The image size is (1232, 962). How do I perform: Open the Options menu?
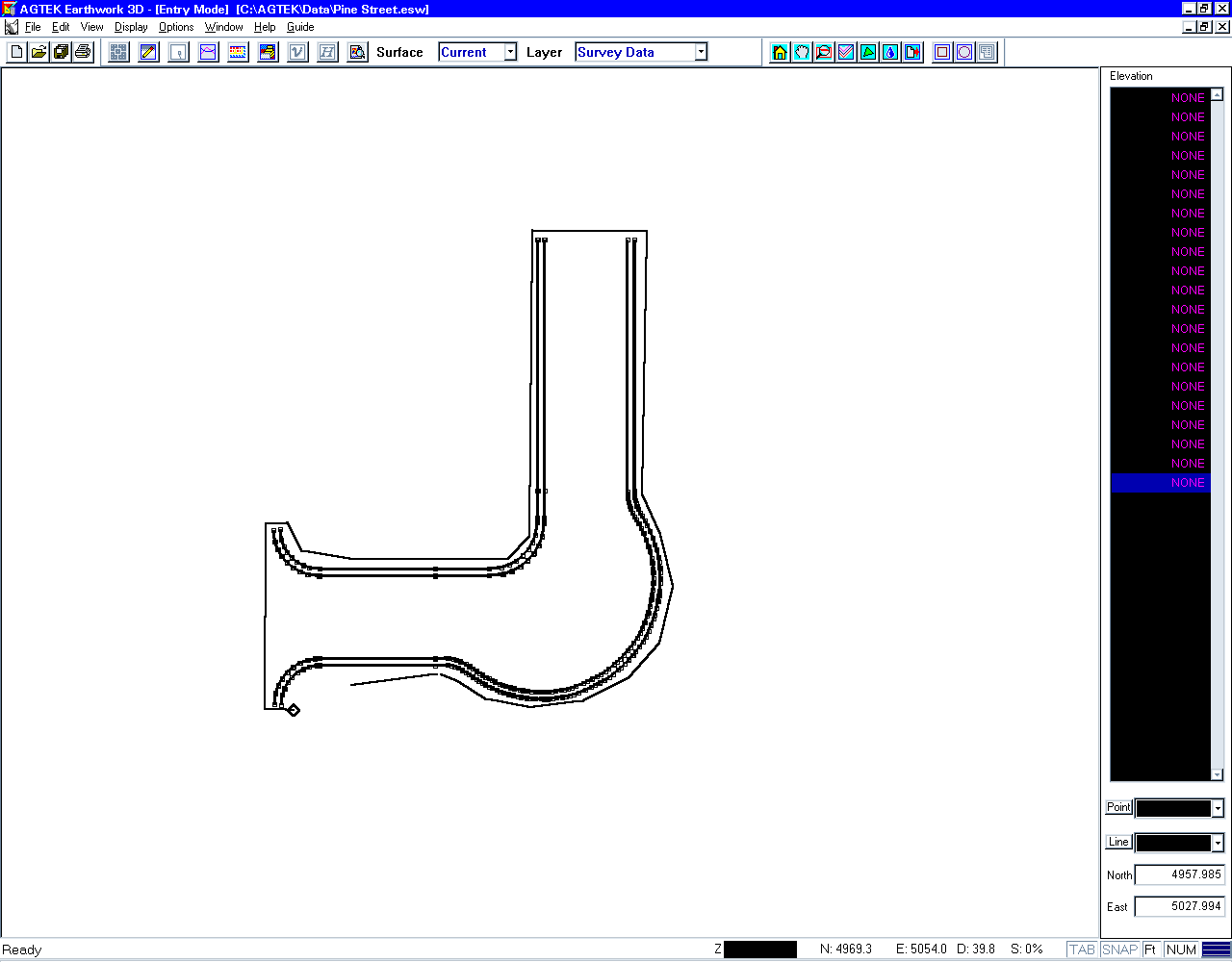click(176, 27)
